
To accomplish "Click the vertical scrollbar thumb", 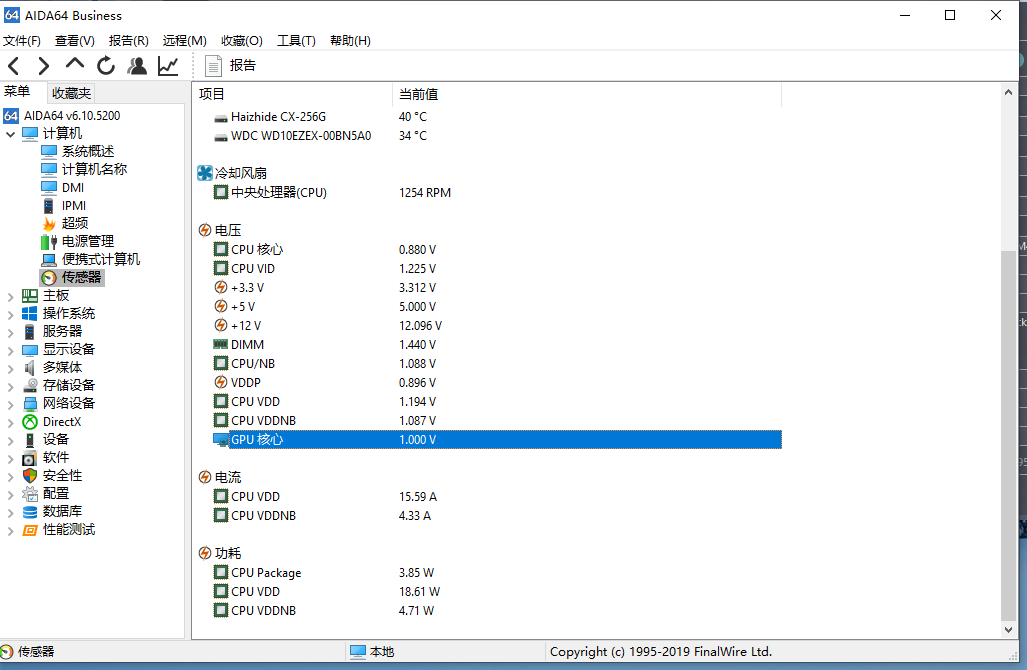I will [x=1008, y=435].
